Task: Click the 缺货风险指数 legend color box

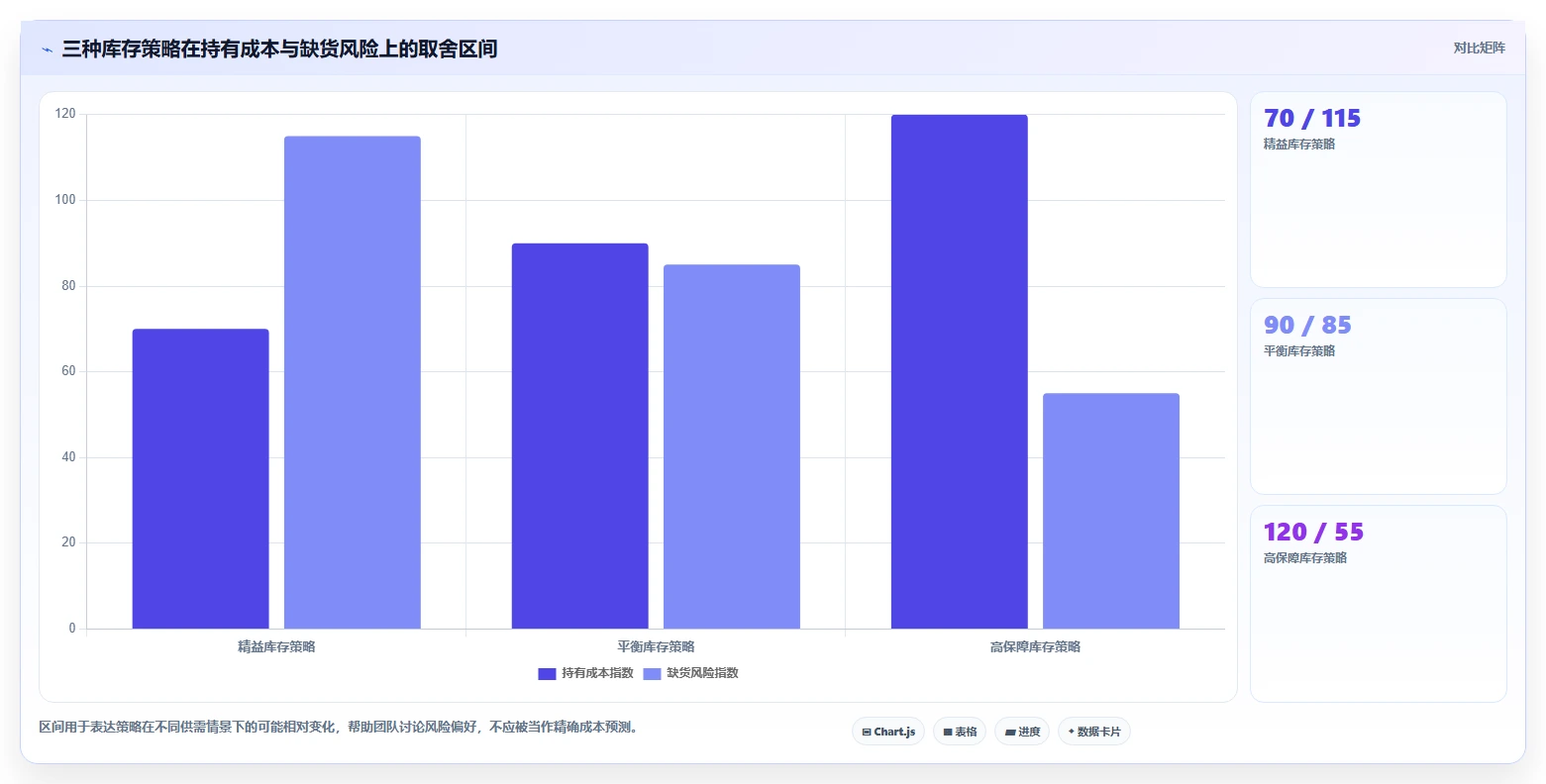Action: 652,674
